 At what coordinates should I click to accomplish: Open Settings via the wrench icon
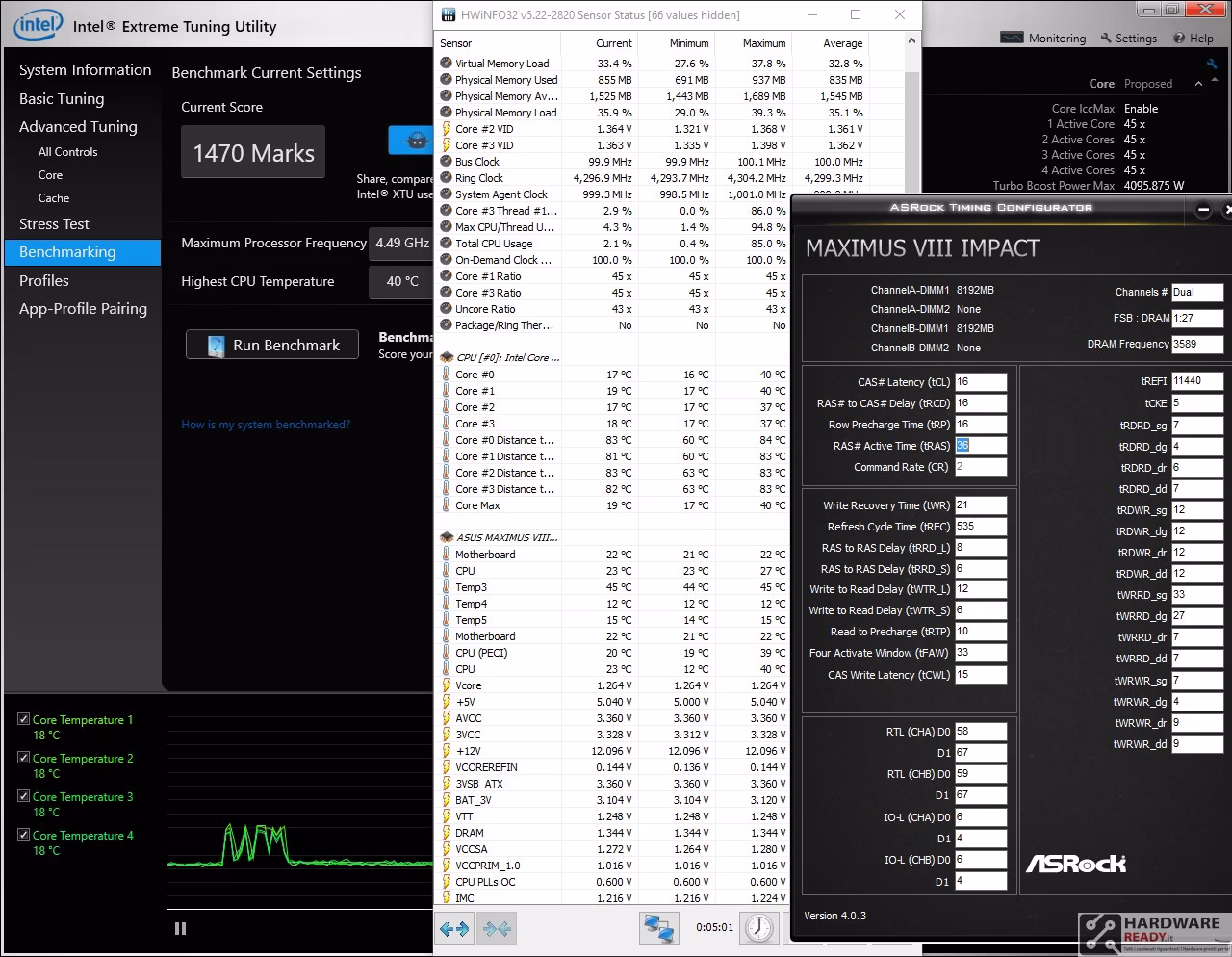(x=1105, y=38)
